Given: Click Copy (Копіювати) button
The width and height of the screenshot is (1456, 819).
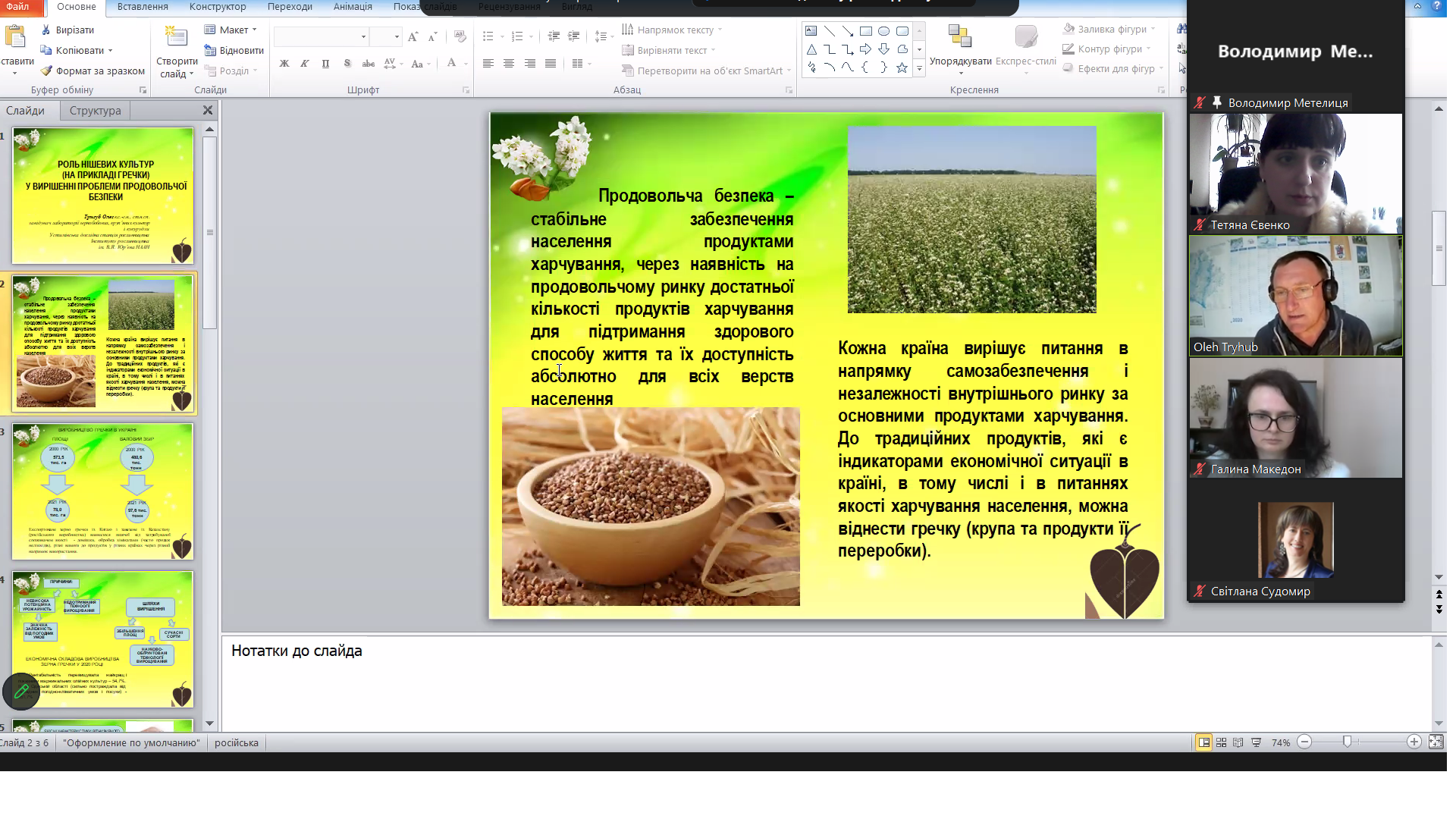Looking at the screenshot, I should pos(76,50).
